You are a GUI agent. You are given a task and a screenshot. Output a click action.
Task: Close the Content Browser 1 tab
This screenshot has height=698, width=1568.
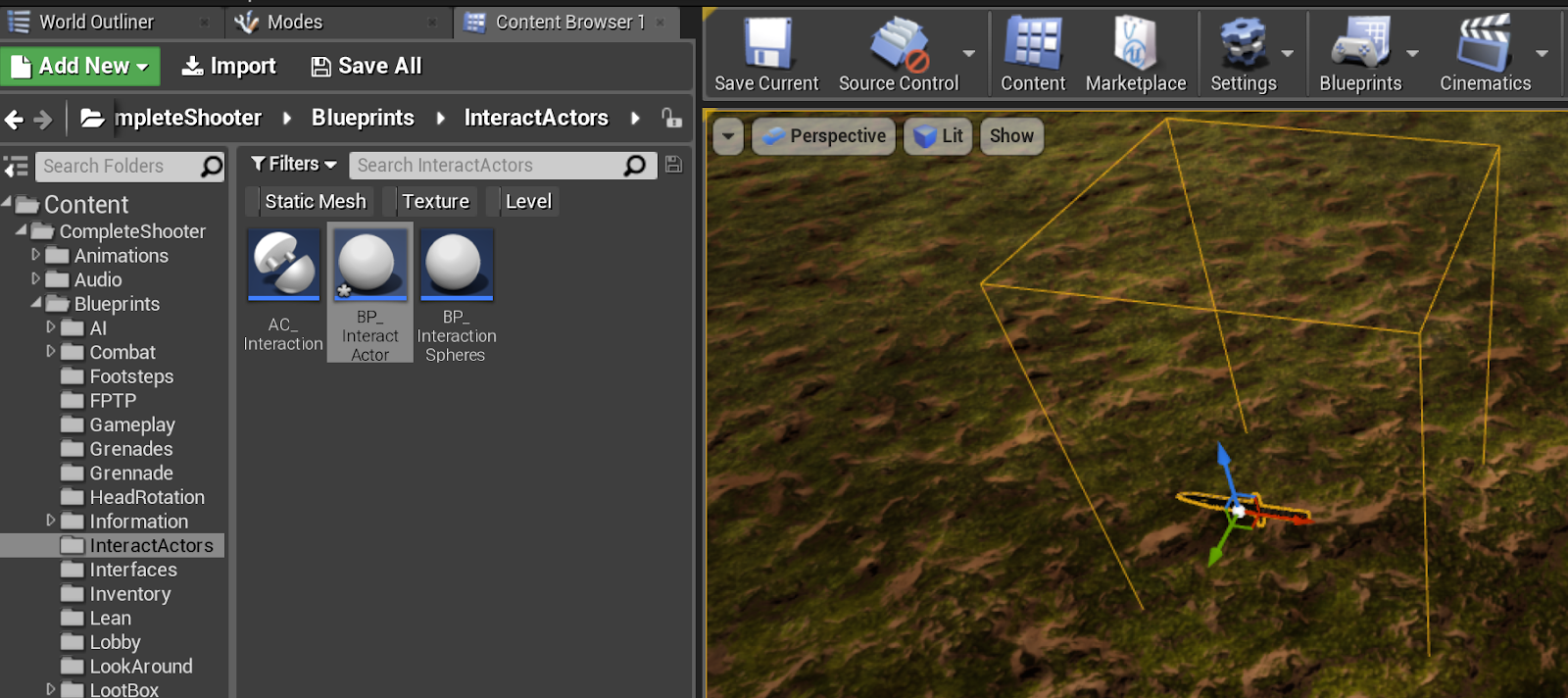(661, 22)
